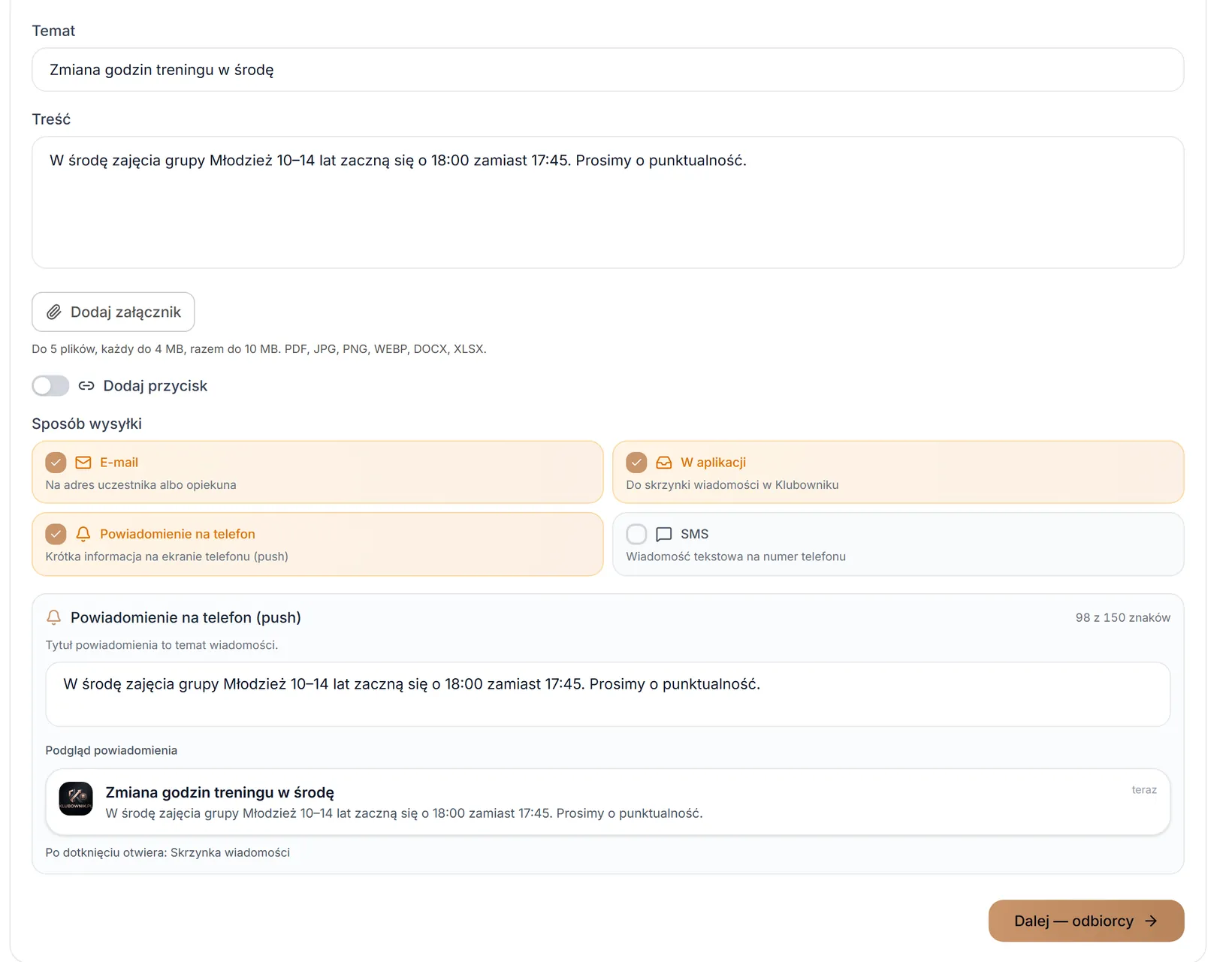Screen dimensions: 1232x962
Task: Click 'Po dotknięciu otwiera: Skrzynka wiadomości' text
Action: (x=168, y=852)
